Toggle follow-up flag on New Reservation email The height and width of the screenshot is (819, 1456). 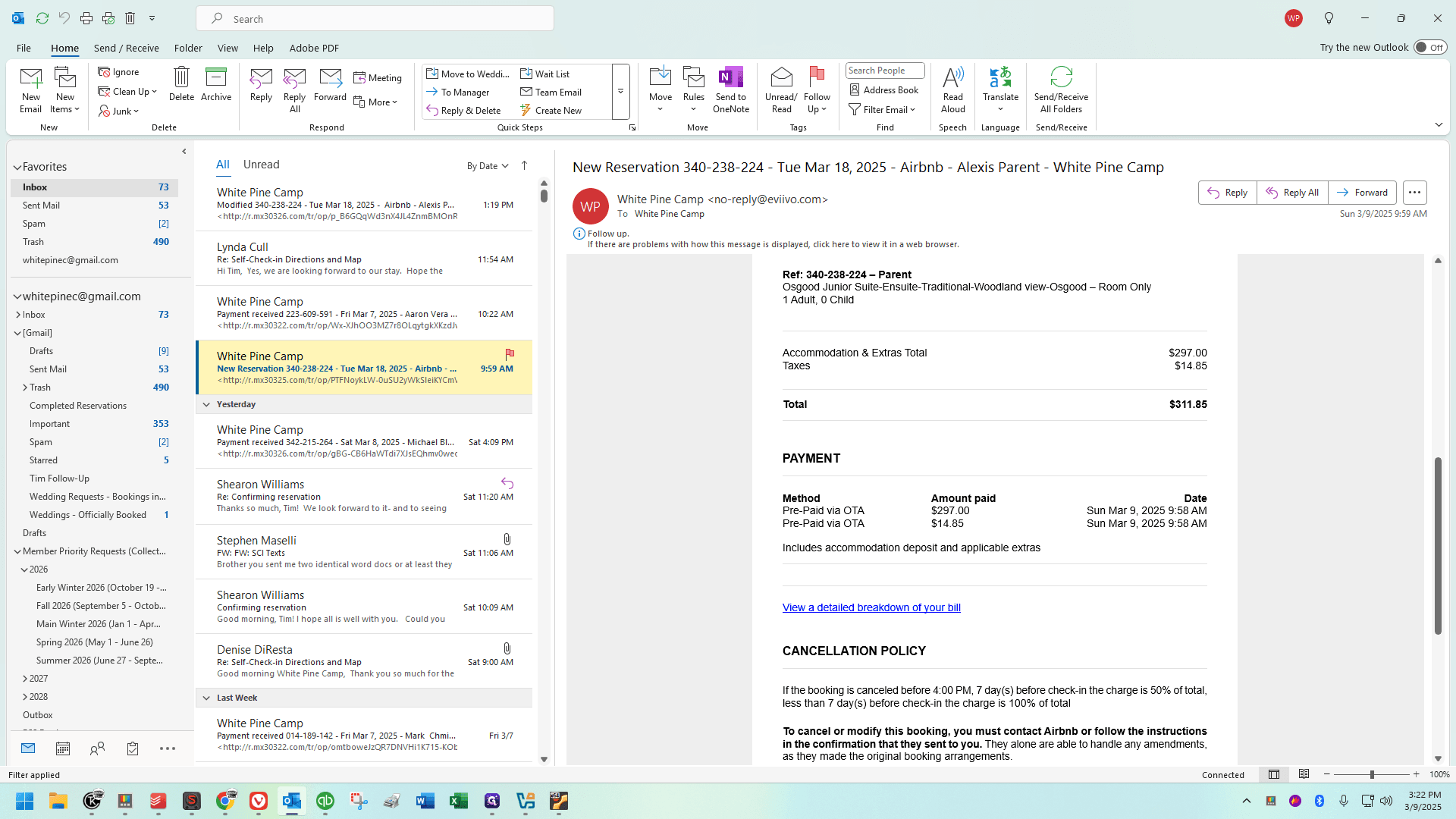click(x=510, y=354)
